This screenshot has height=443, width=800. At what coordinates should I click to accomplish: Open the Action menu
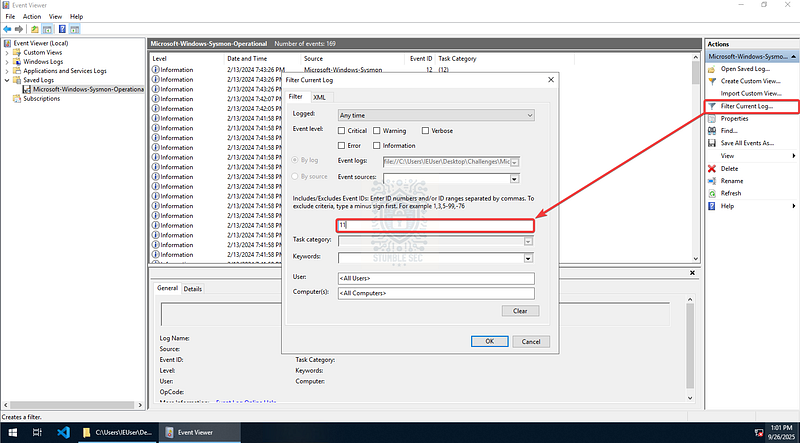(32, 17)
